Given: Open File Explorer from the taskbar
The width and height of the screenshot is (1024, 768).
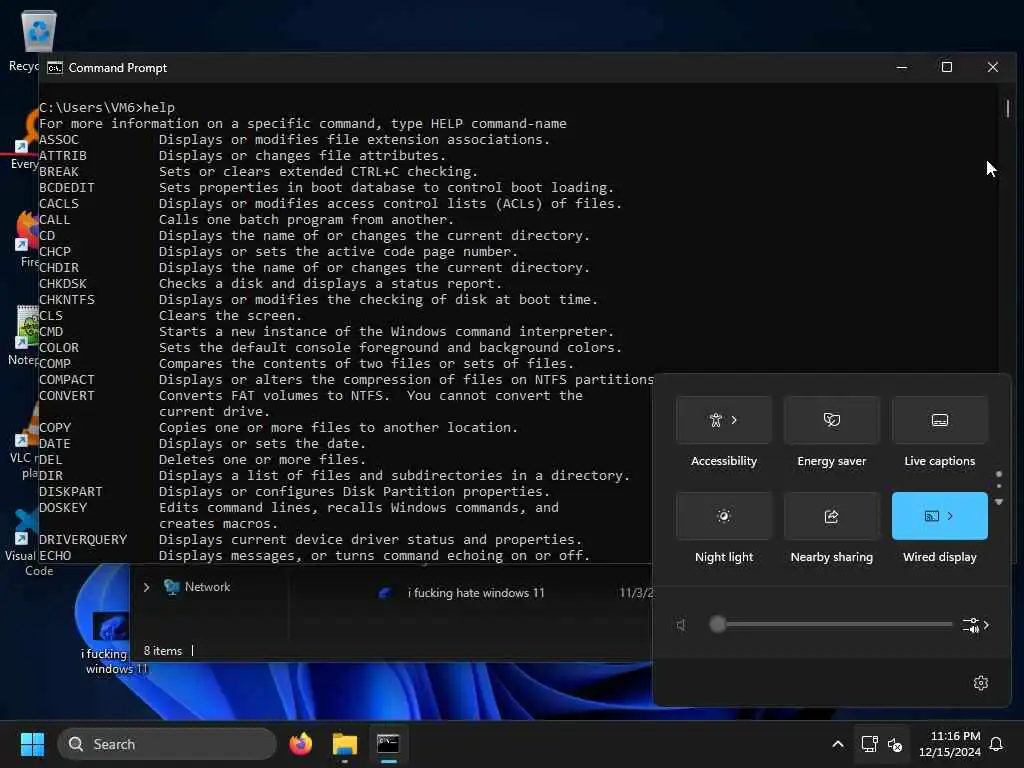Looking at the screenshot, I should tap(344, 744).
